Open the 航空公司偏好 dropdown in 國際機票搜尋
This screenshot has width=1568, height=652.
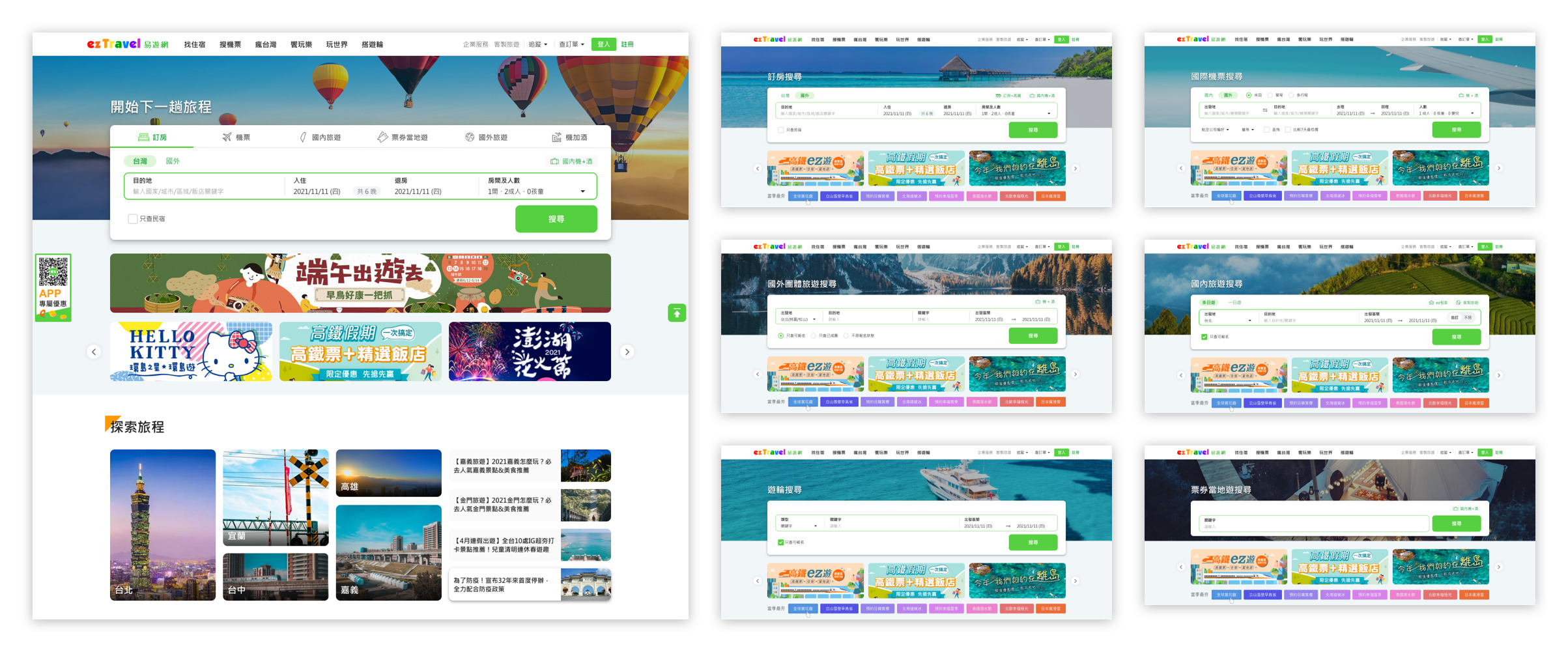pyautogui.click(x=1215, y=130)
